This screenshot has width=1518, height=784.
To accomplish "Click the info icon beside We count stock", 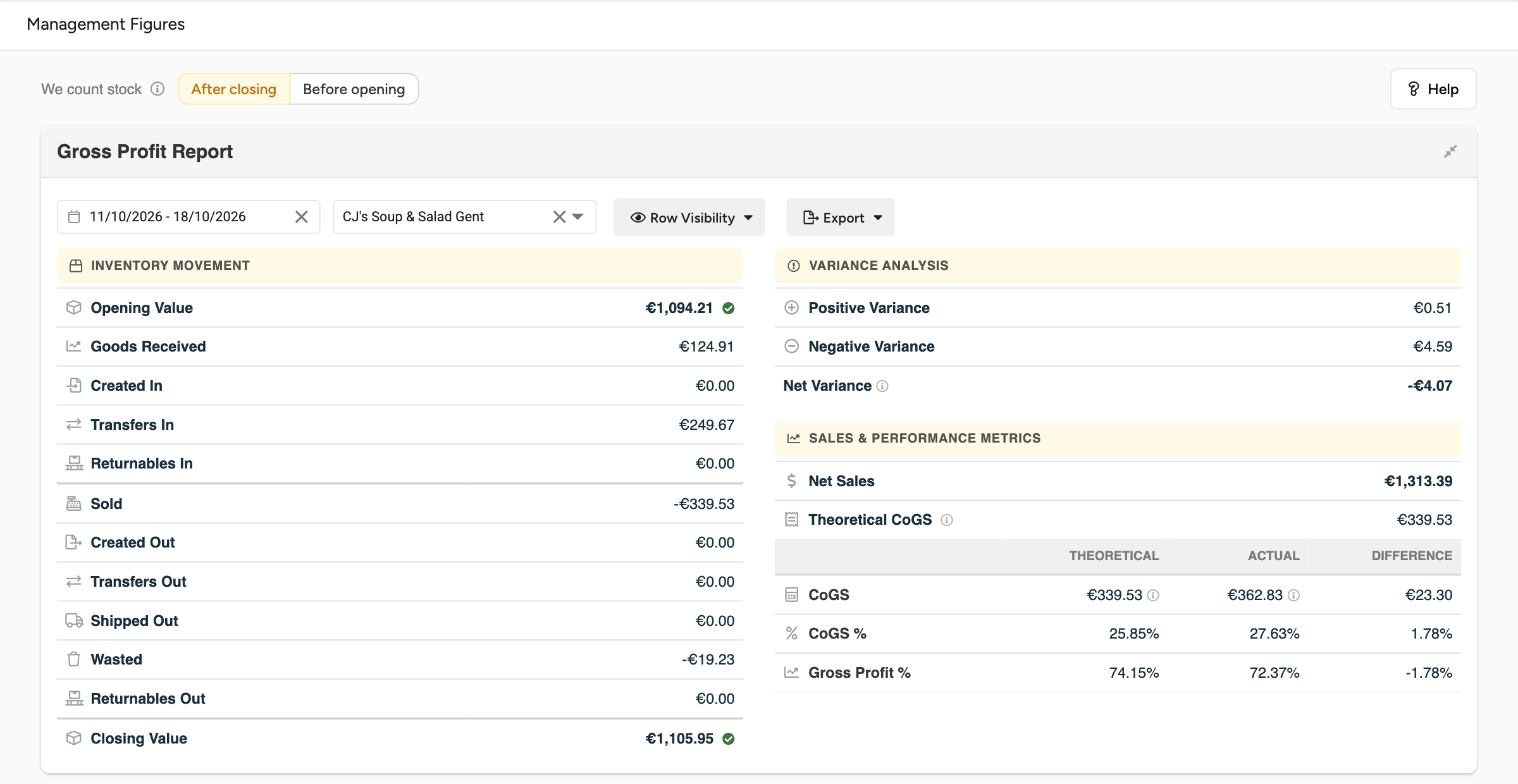I will pyautogui.click(x=157, y=89).
